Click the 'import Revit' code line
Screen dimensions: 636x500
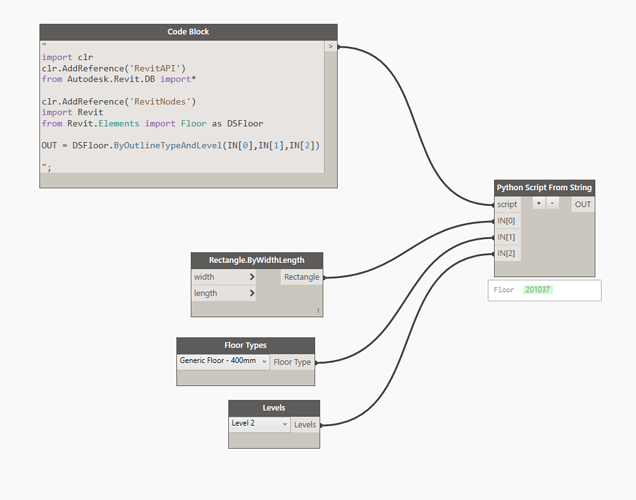(x=72, y=112)
